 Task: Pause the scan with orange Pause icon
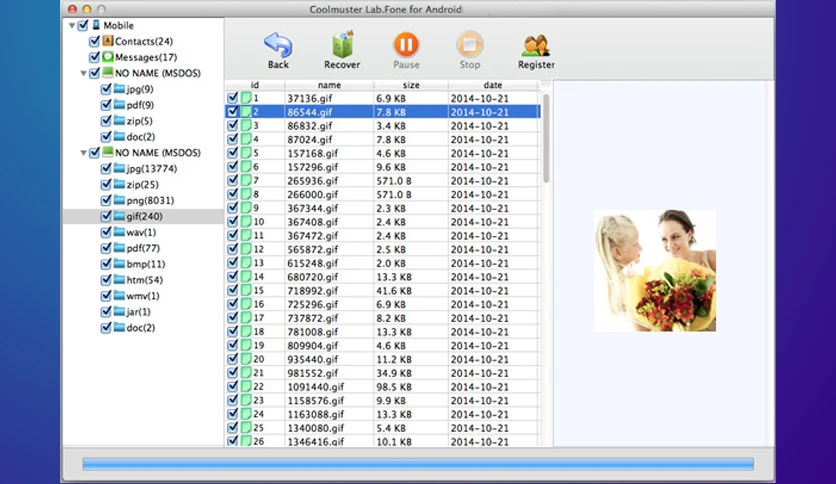(406, 44)
